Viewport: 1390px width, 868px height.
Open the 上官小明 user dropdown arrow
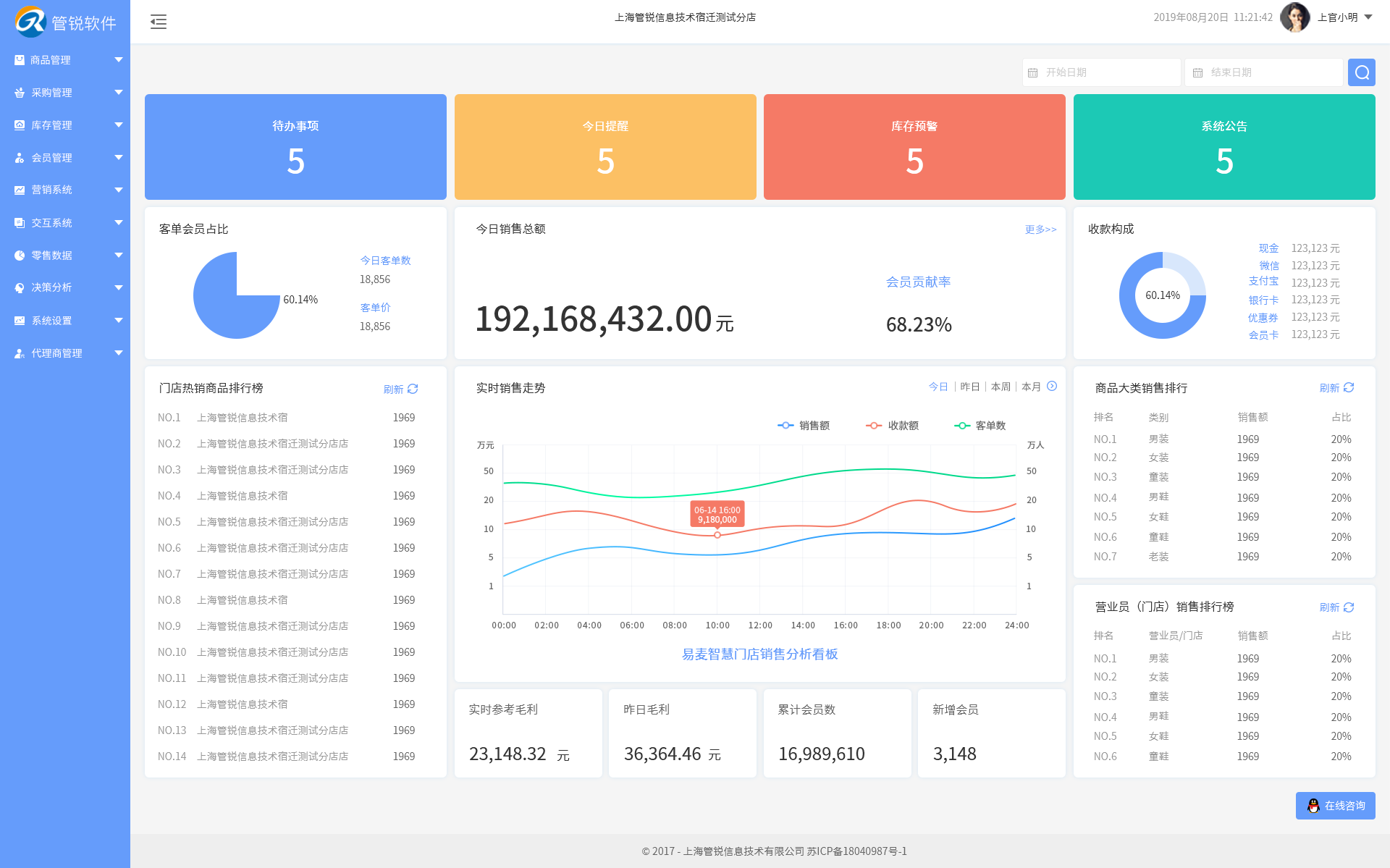click(x=1368, y=17)
